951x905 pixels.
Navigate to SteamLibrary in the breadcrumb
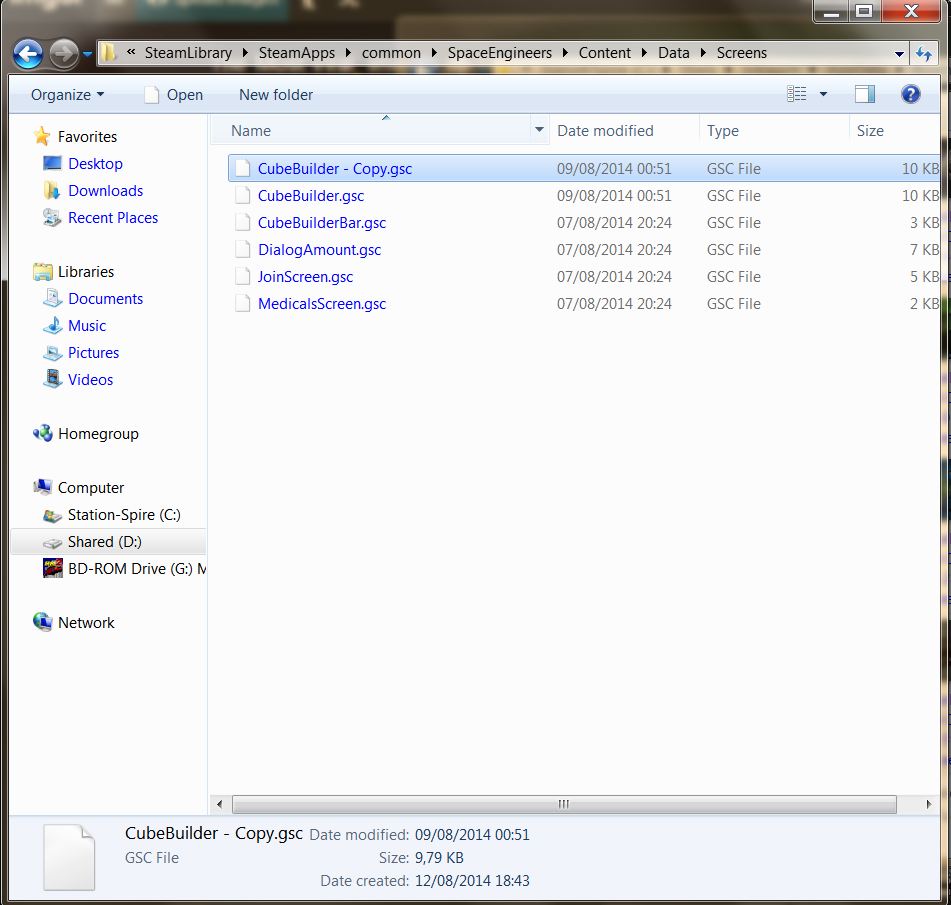tap(188, 53)
